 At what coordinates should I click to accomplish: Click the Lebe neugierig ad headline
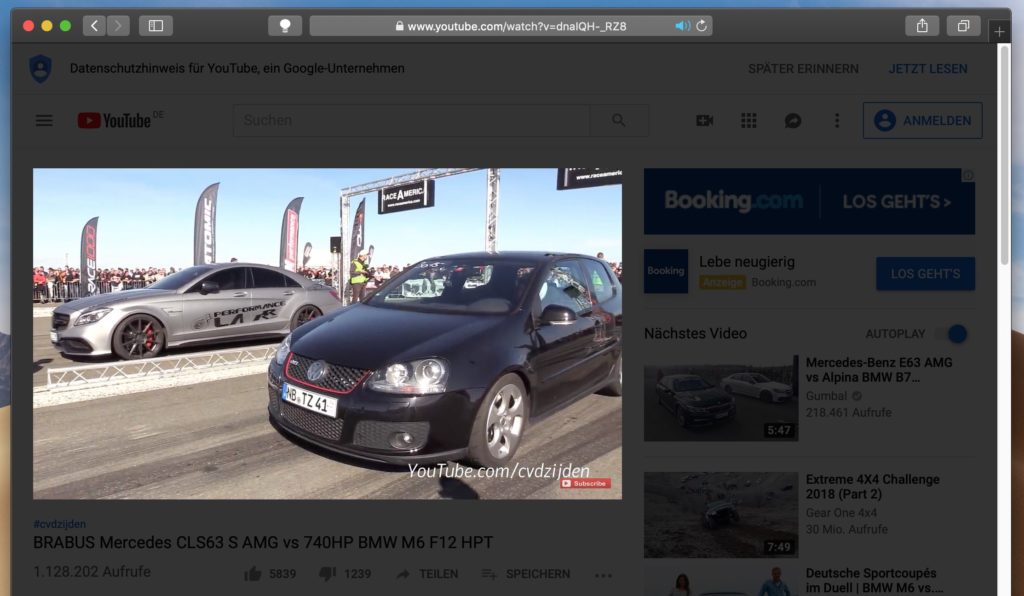coord(747,262)
